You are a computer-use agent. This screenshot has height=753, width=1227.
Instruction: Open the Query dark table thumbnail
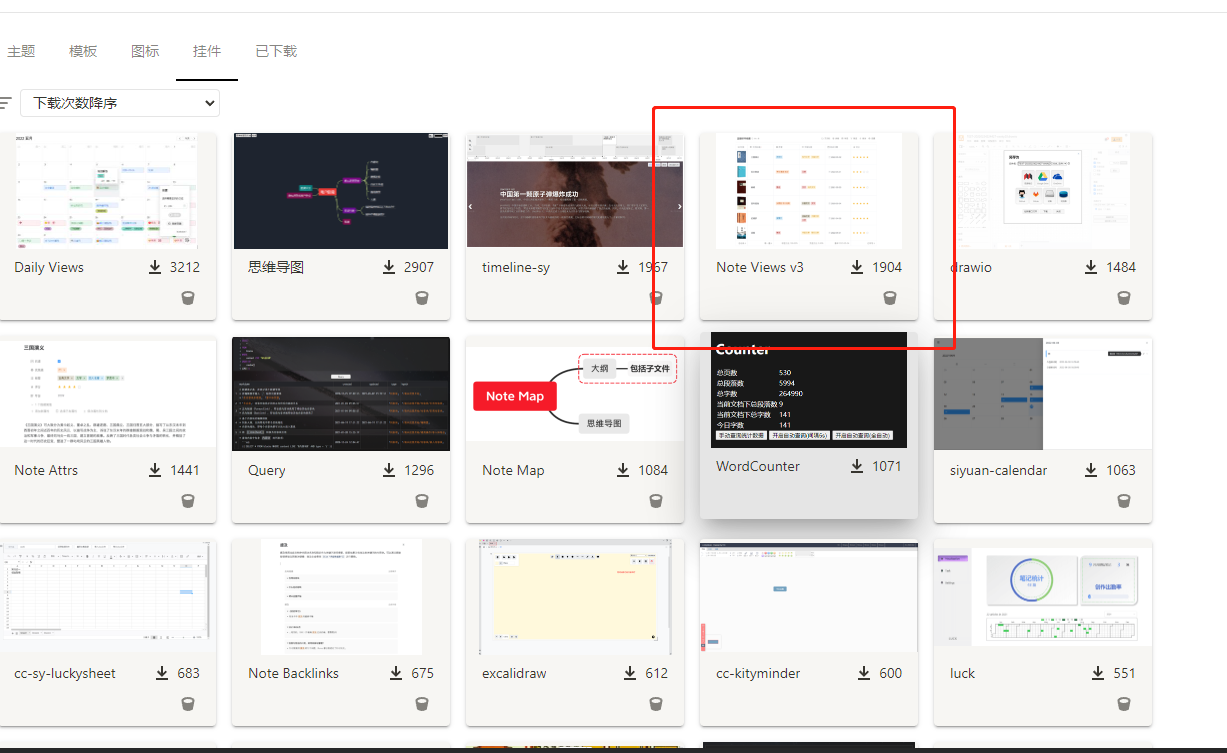341,394
